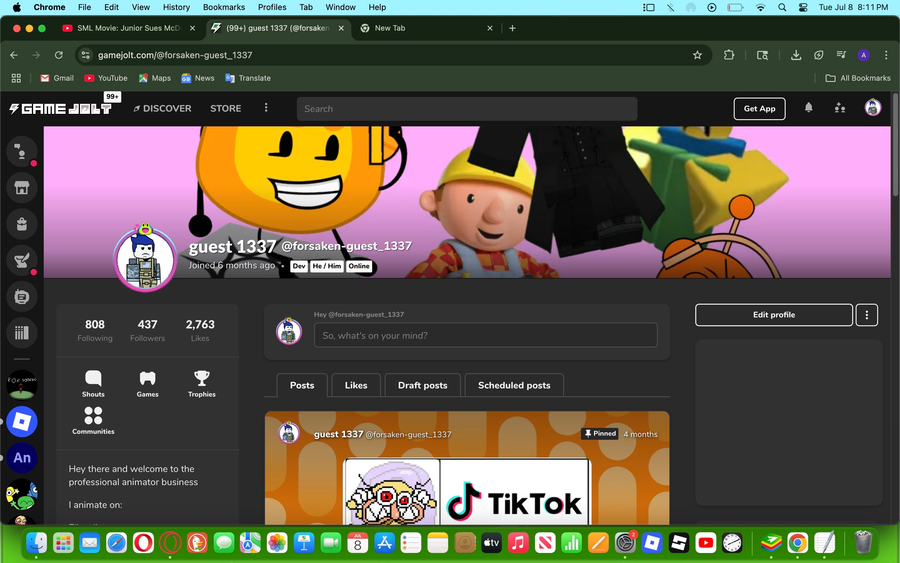Expand the Game Jolt header more options menu

[266, 108]
